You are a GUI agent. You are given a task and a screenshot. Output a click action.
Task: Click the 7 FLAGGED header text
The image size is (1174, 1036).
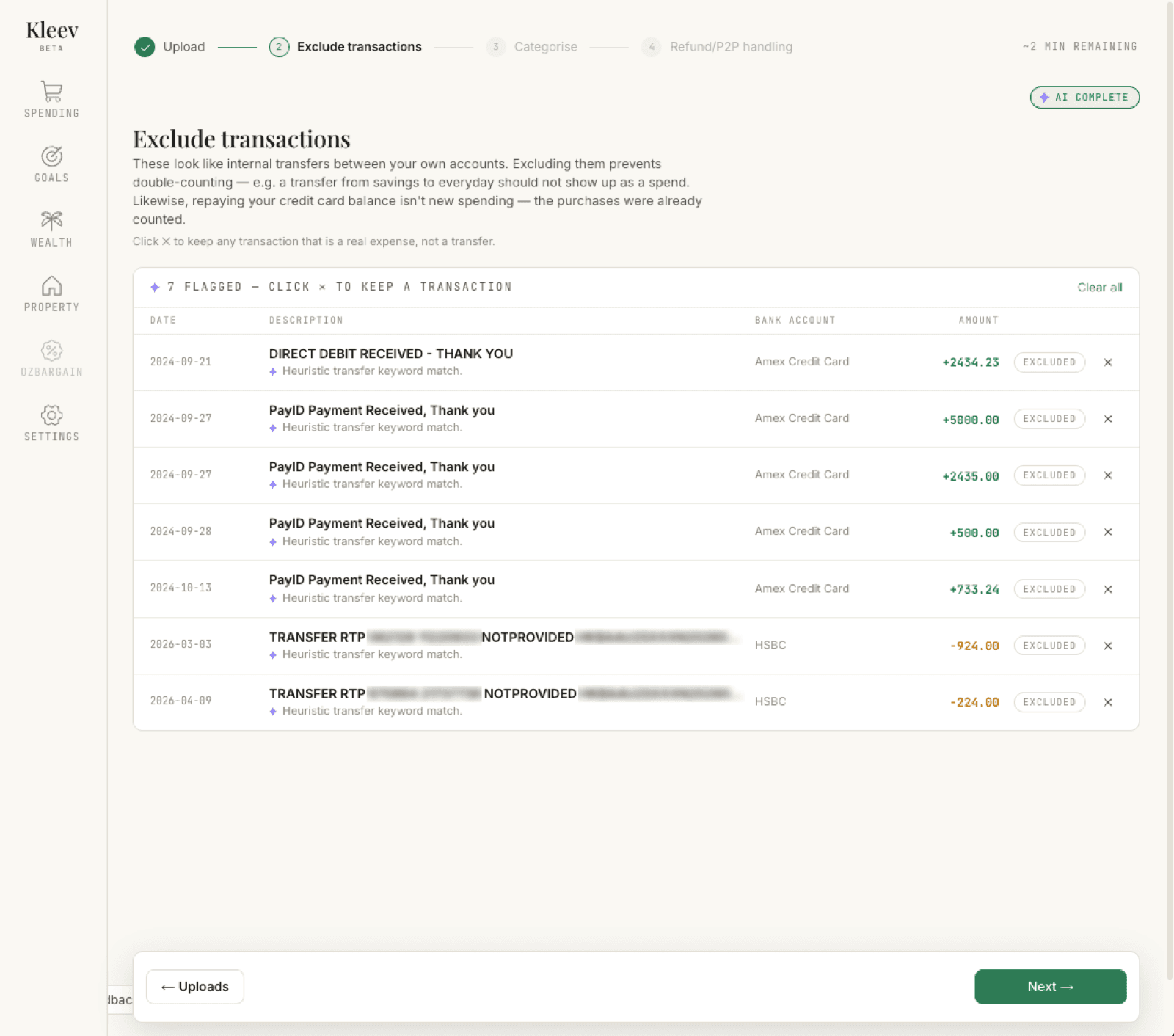(340, 287)
